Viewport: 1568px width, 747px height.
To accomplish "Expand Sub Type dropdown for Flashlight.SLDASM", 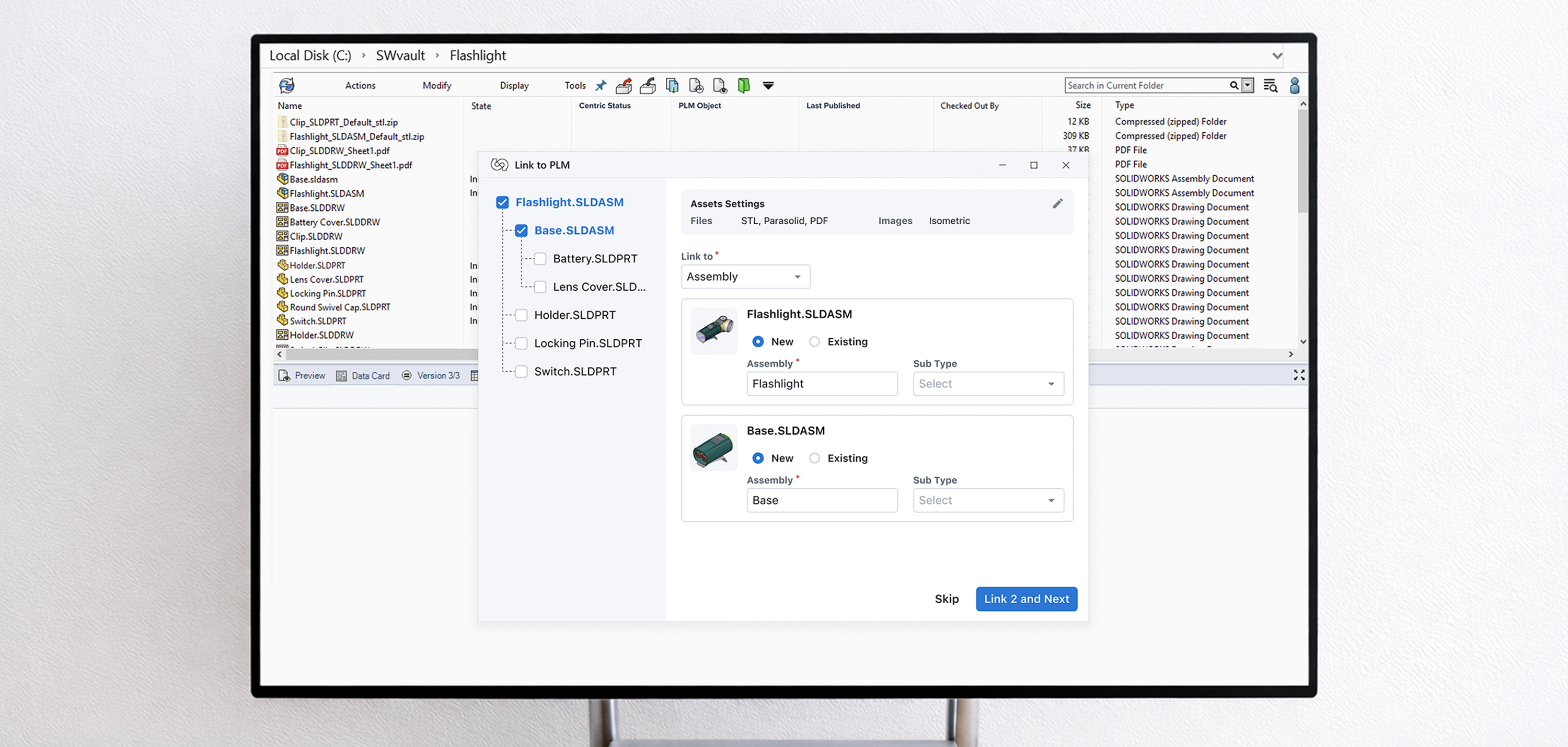I will 988,384.
